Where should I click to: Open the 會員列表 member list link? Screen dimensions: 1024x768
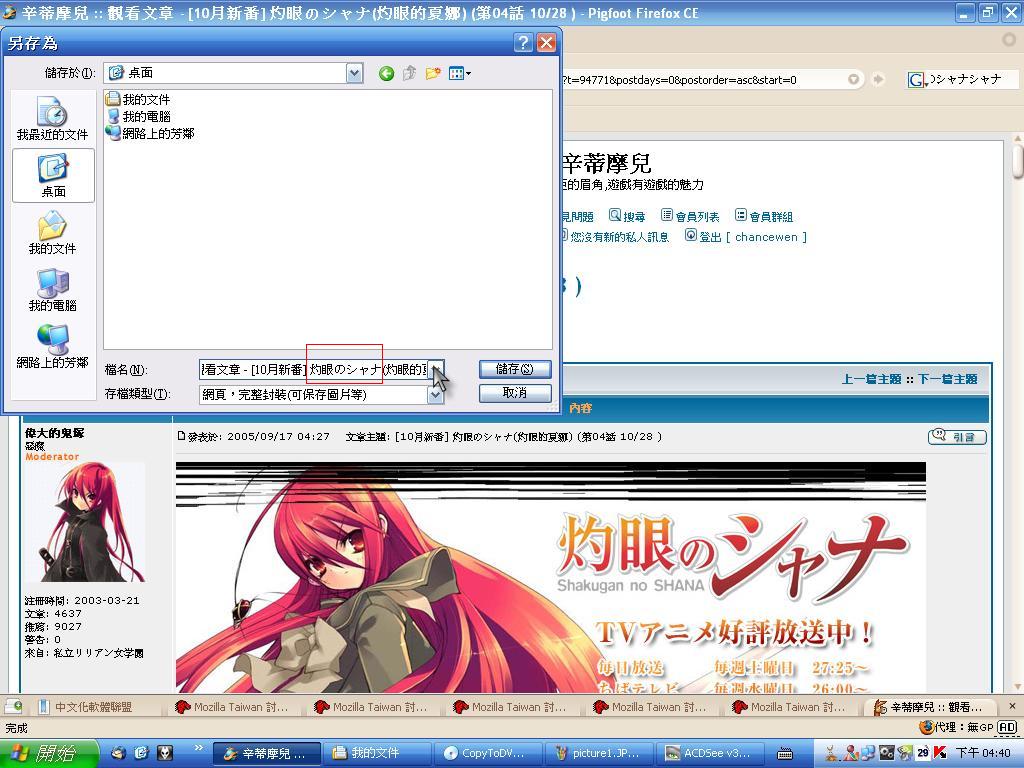(690, 216)
